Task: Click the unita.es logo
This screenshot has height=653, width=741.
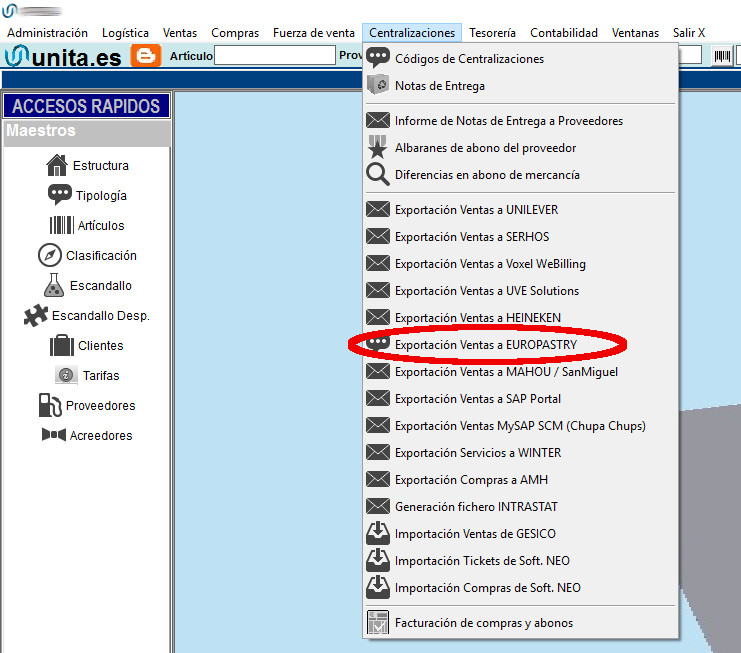Action: tap(63, 56)
